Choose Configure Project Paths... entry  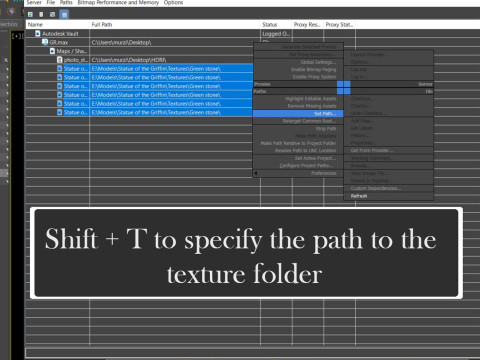click(306, 166)
